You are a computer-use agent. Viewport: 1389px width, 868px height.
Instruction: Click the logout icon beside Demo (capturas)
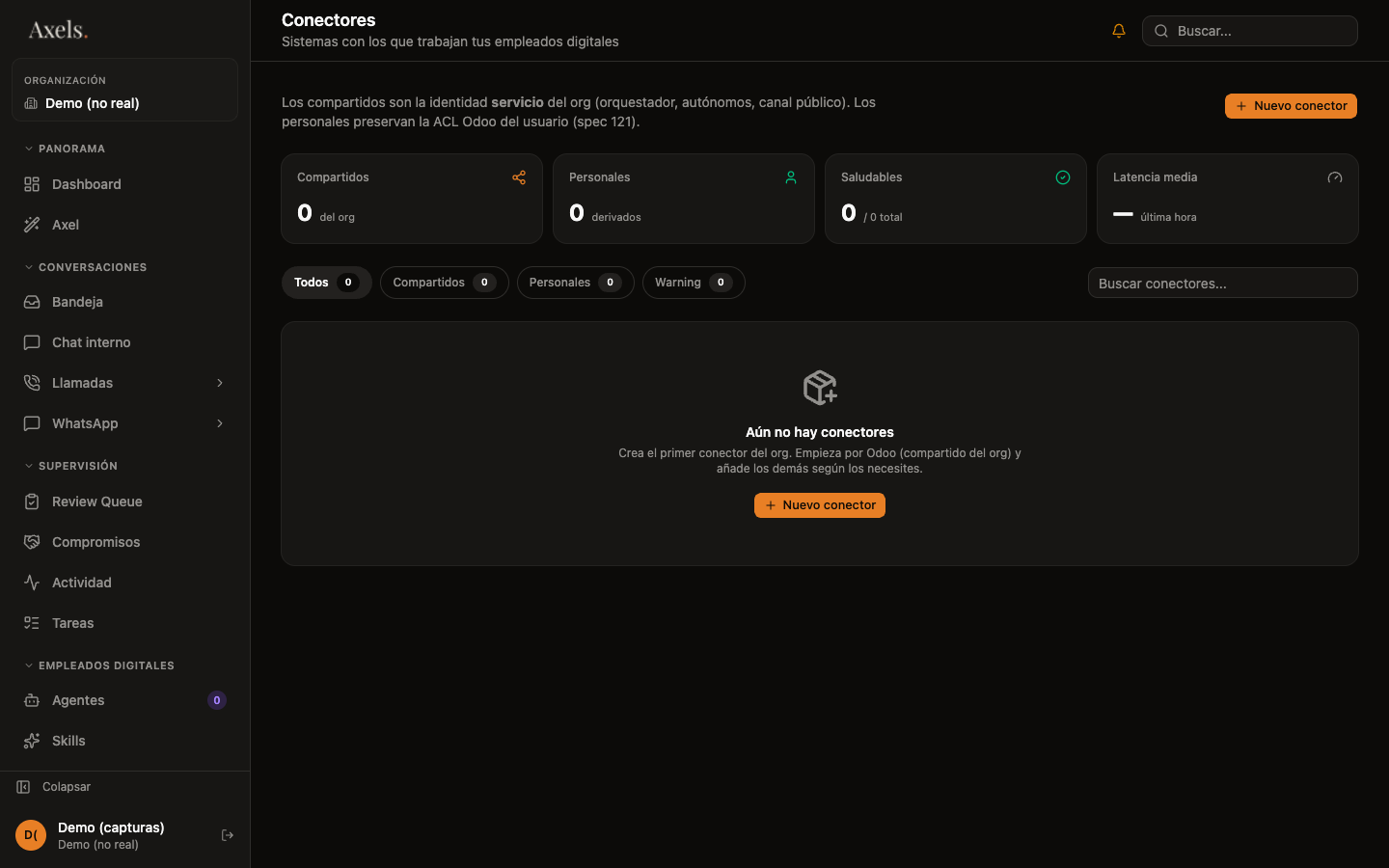228,835
